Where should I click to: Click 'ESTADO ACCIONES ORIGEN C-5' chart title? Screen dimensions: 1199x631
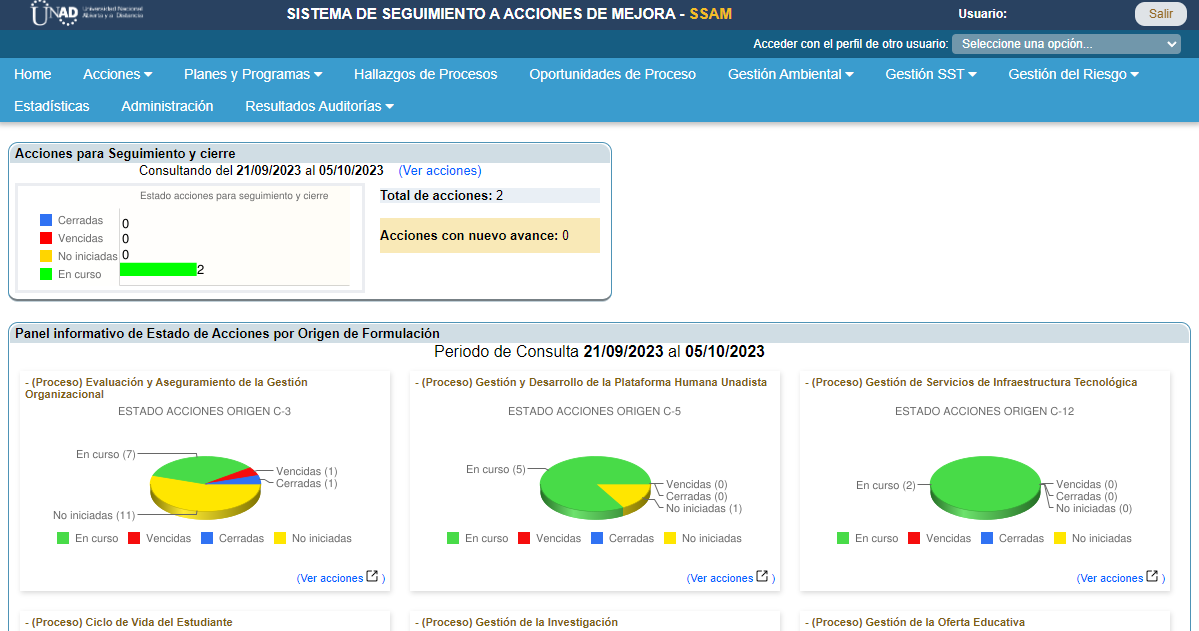pyautogui.click(x=594, y=411)
